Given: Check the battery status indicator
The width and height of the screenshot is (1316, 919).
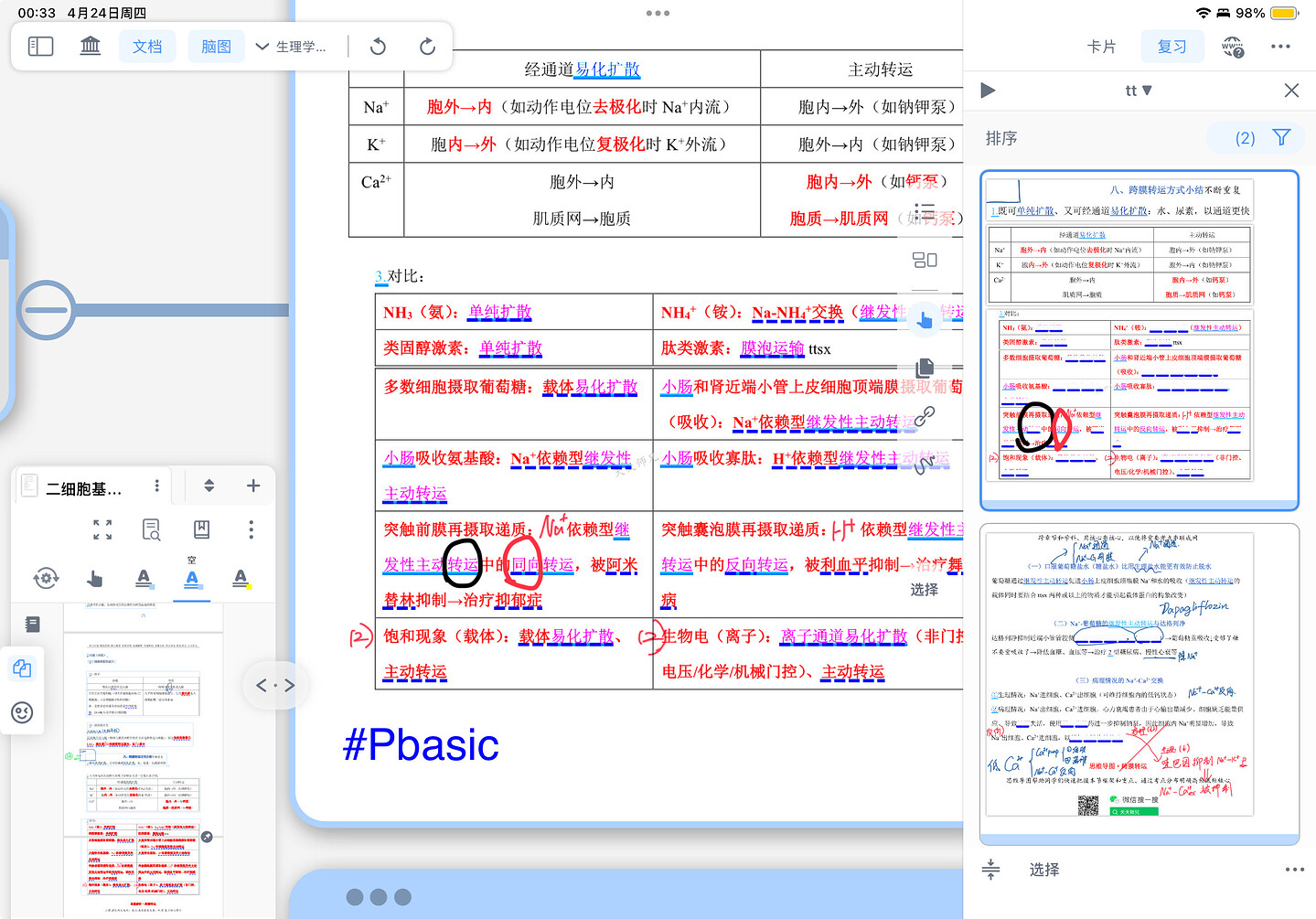Looking at the screenshot, I should pyautogui.click(x=1284, y=13).
